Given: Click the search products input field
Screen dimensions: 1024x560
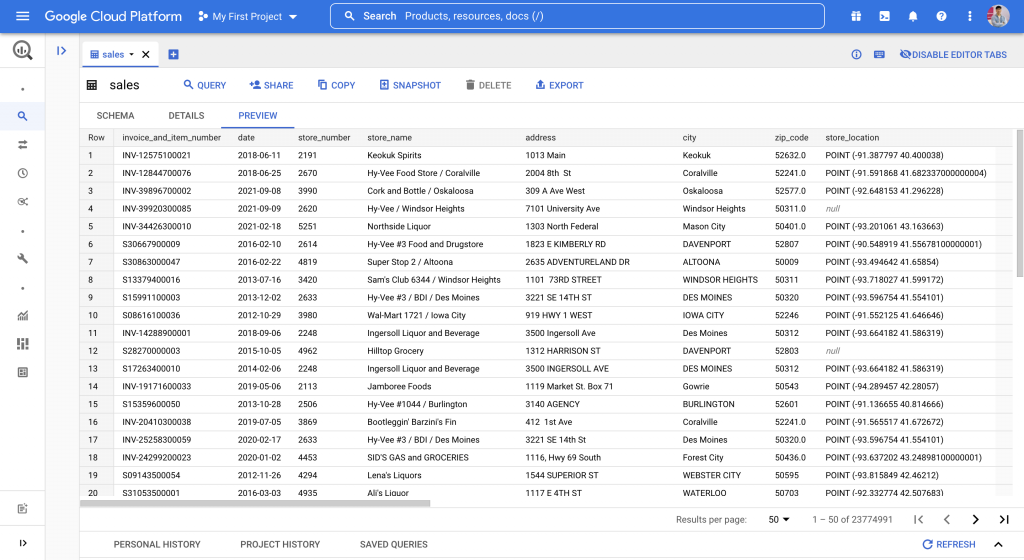Looking at the screenshot, I should pyautogui.click(x=577, y=16).
